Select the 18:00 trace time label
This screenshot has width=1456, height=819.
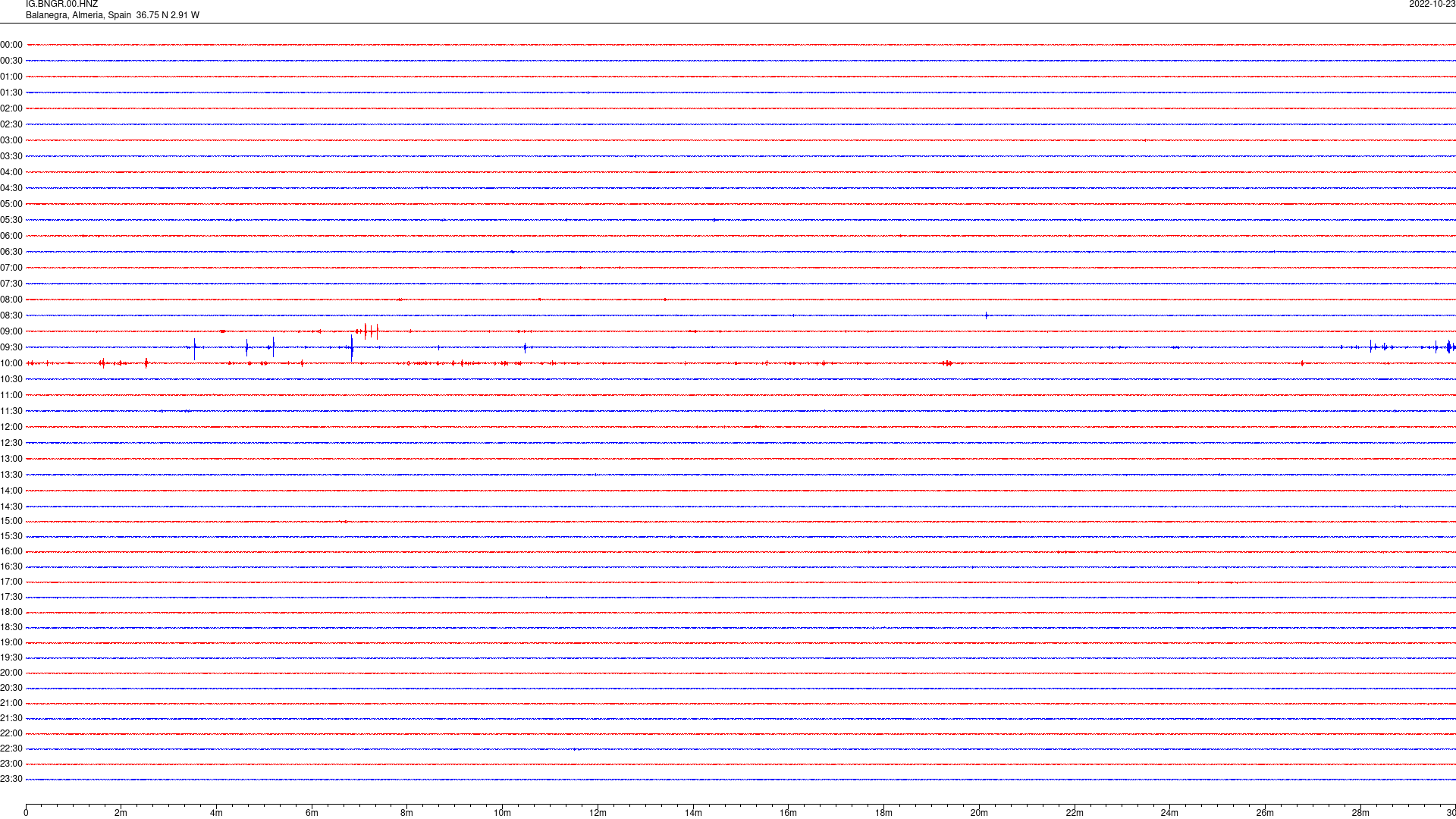pos(11,612)
